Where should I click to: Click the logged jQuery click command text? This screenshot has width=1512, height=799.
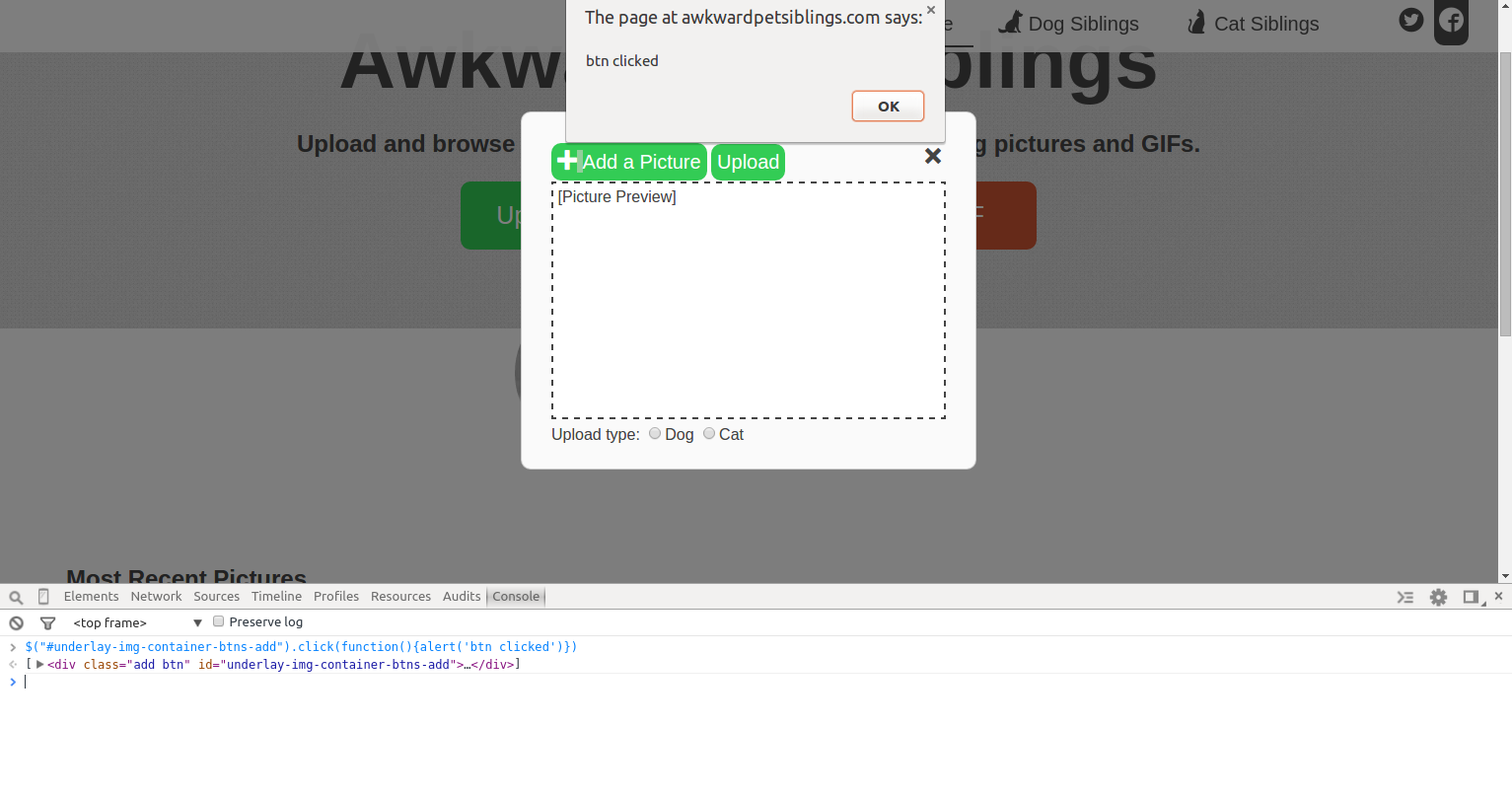301,647
